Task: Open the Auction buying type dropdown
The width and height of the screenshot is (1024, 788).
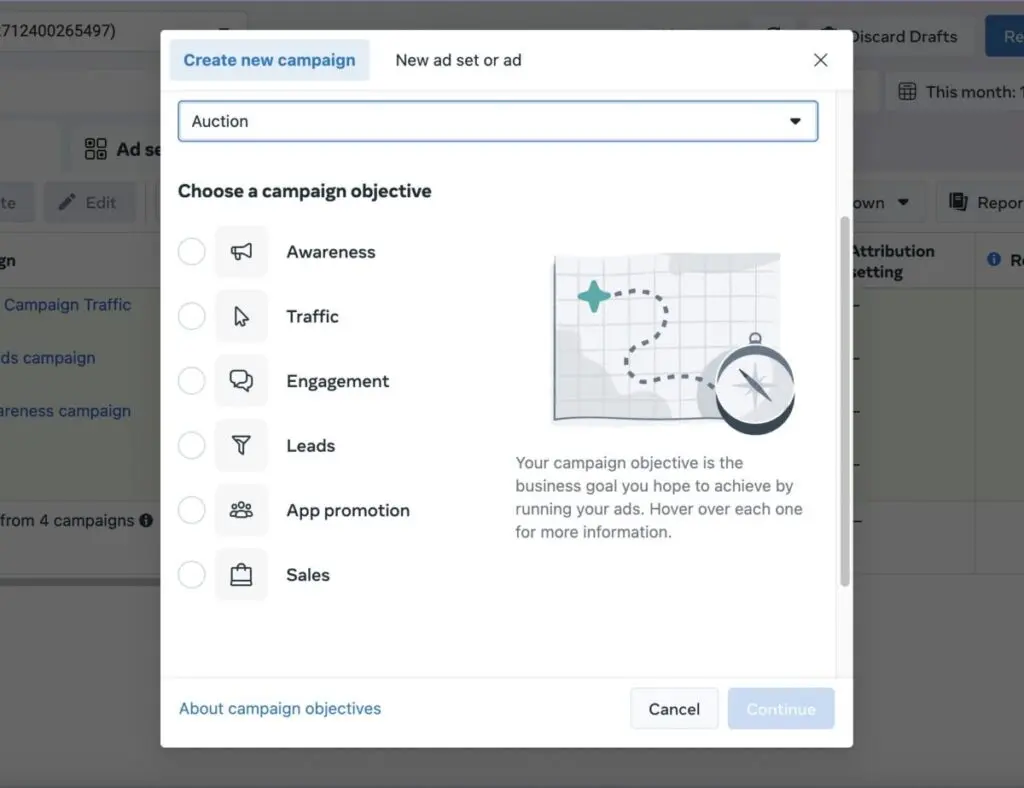Action: (497, 121)
